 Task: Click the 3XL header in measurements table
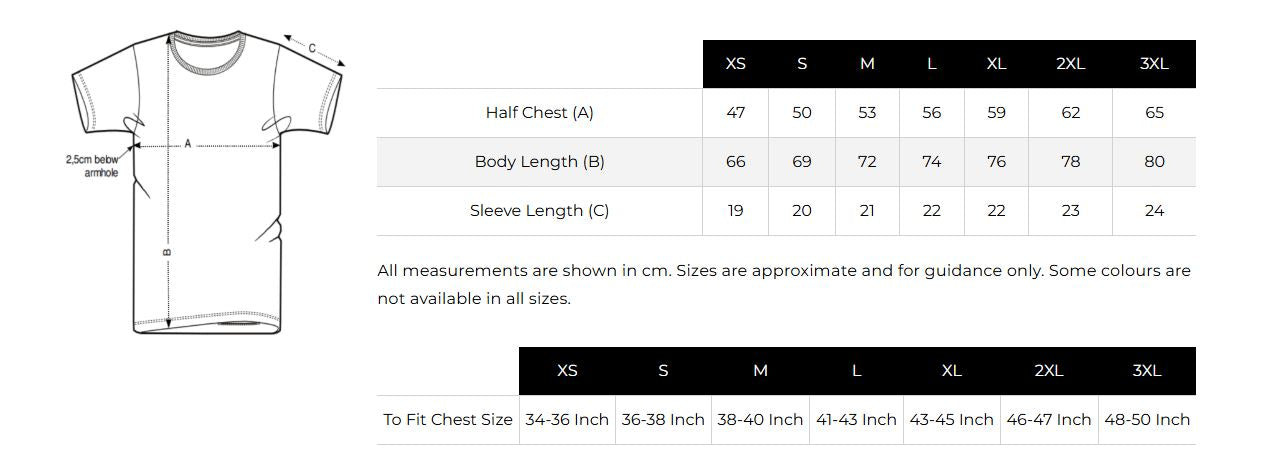tap(1154, 64)
